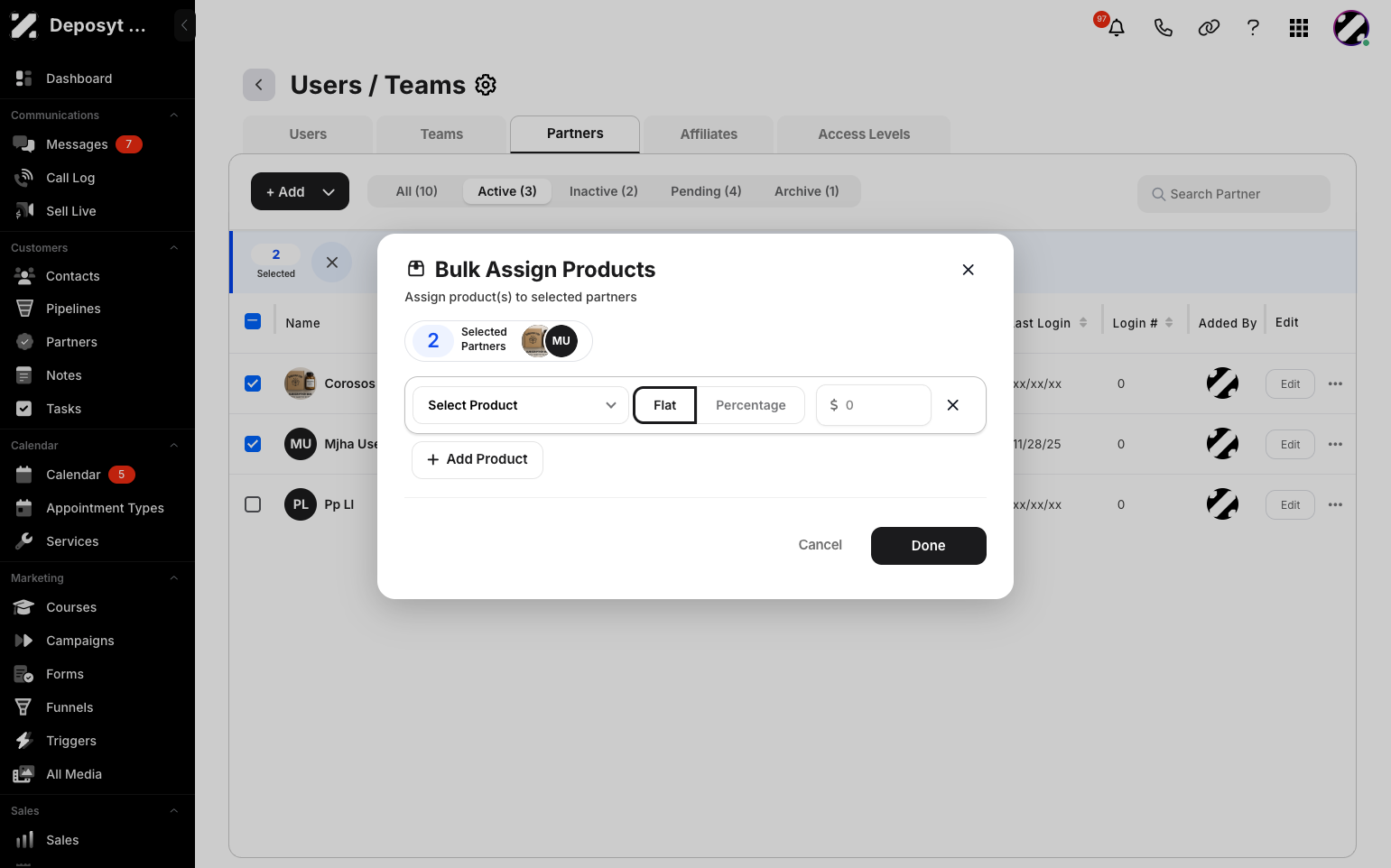Open more options for Pp Ll row
Image resolution: width=1391 pixels, height=868 pixels.
(x=1335, y=504)
